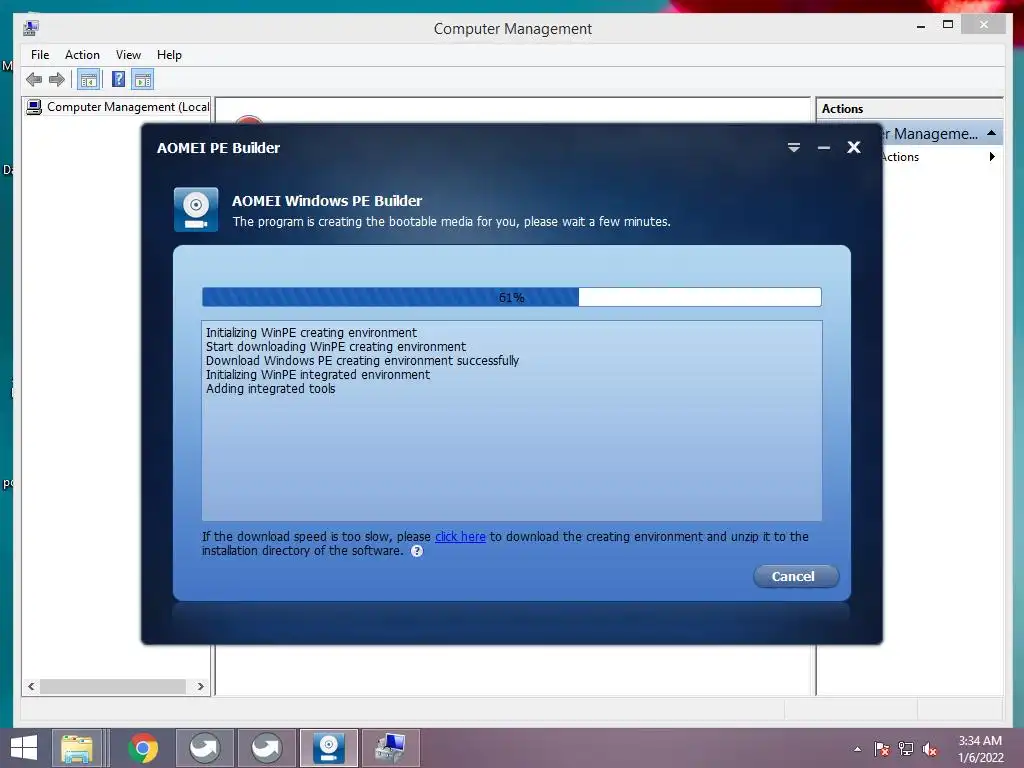Click the Forward arrow toolbar icon
The image size is (1024, 768).
point(57,80)
